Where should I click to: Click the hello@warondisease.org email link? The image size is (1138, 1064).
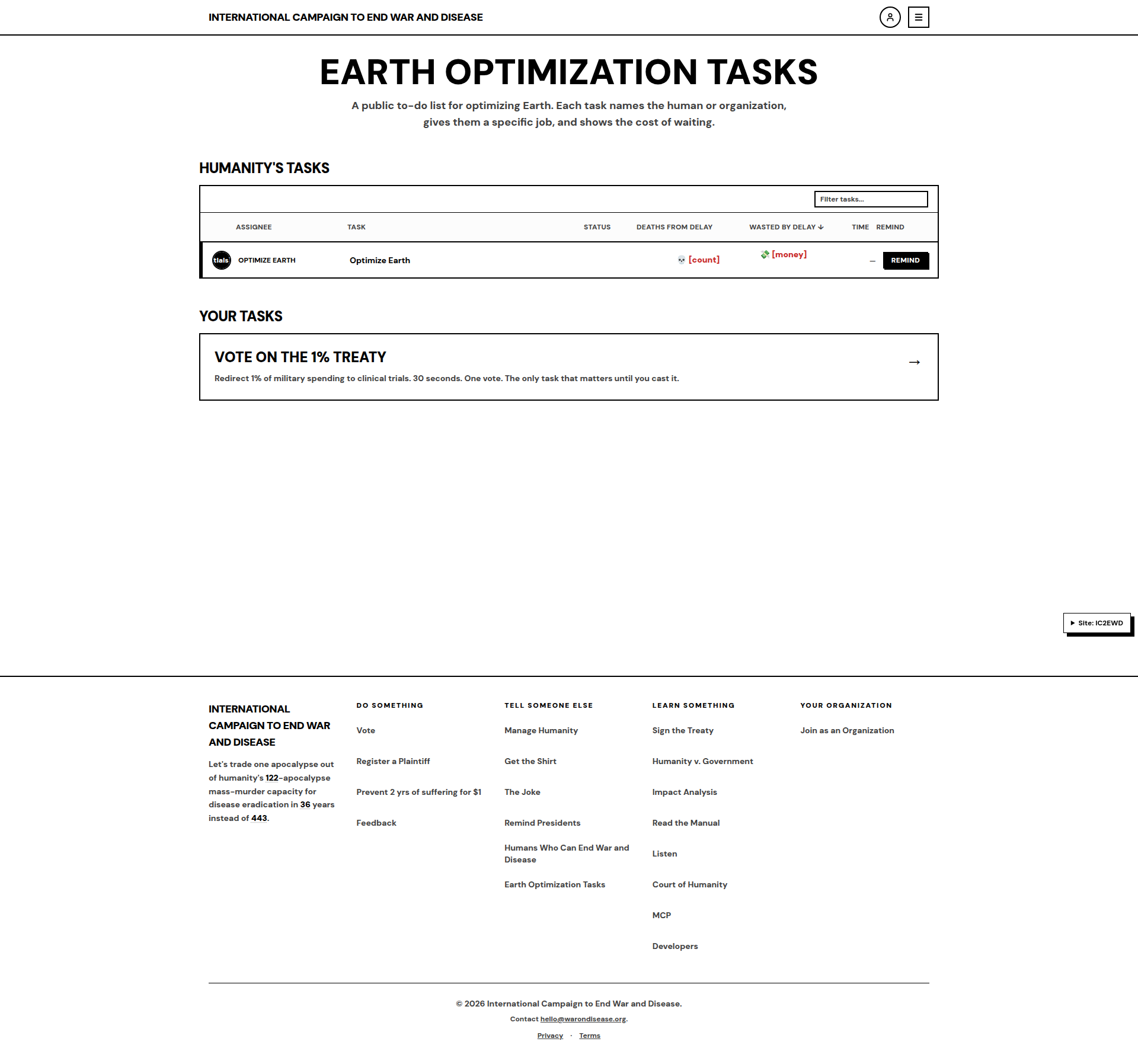(x=583, y=1019)
